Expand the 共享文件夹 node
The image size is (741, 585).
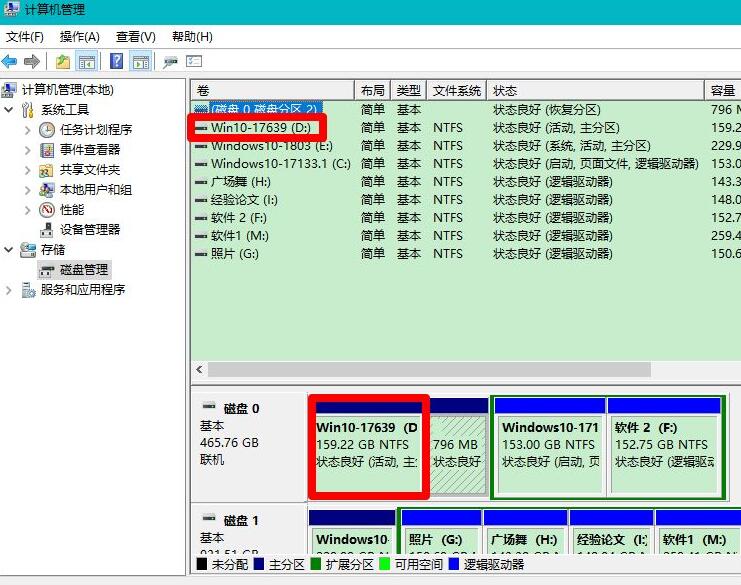[27, 171]
